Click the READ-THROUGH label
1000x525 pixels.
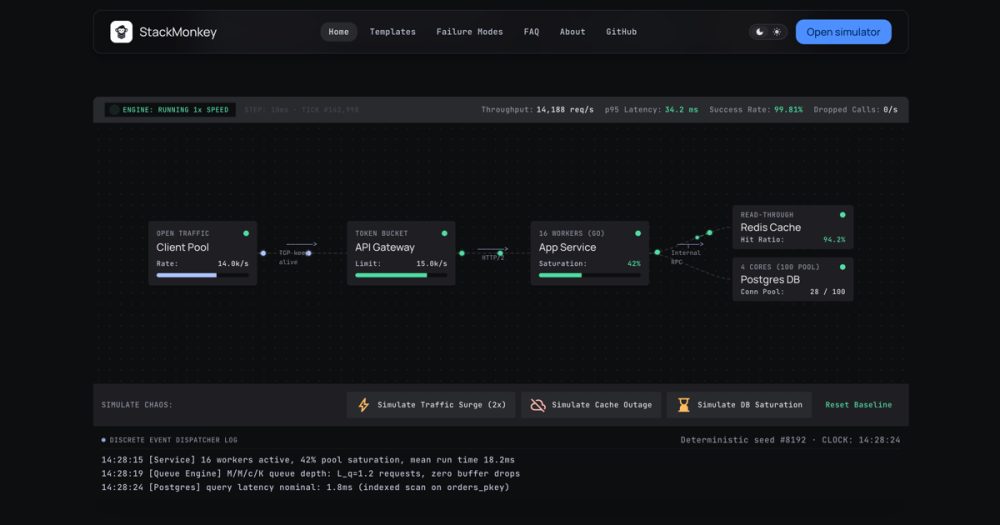[767, 215]
